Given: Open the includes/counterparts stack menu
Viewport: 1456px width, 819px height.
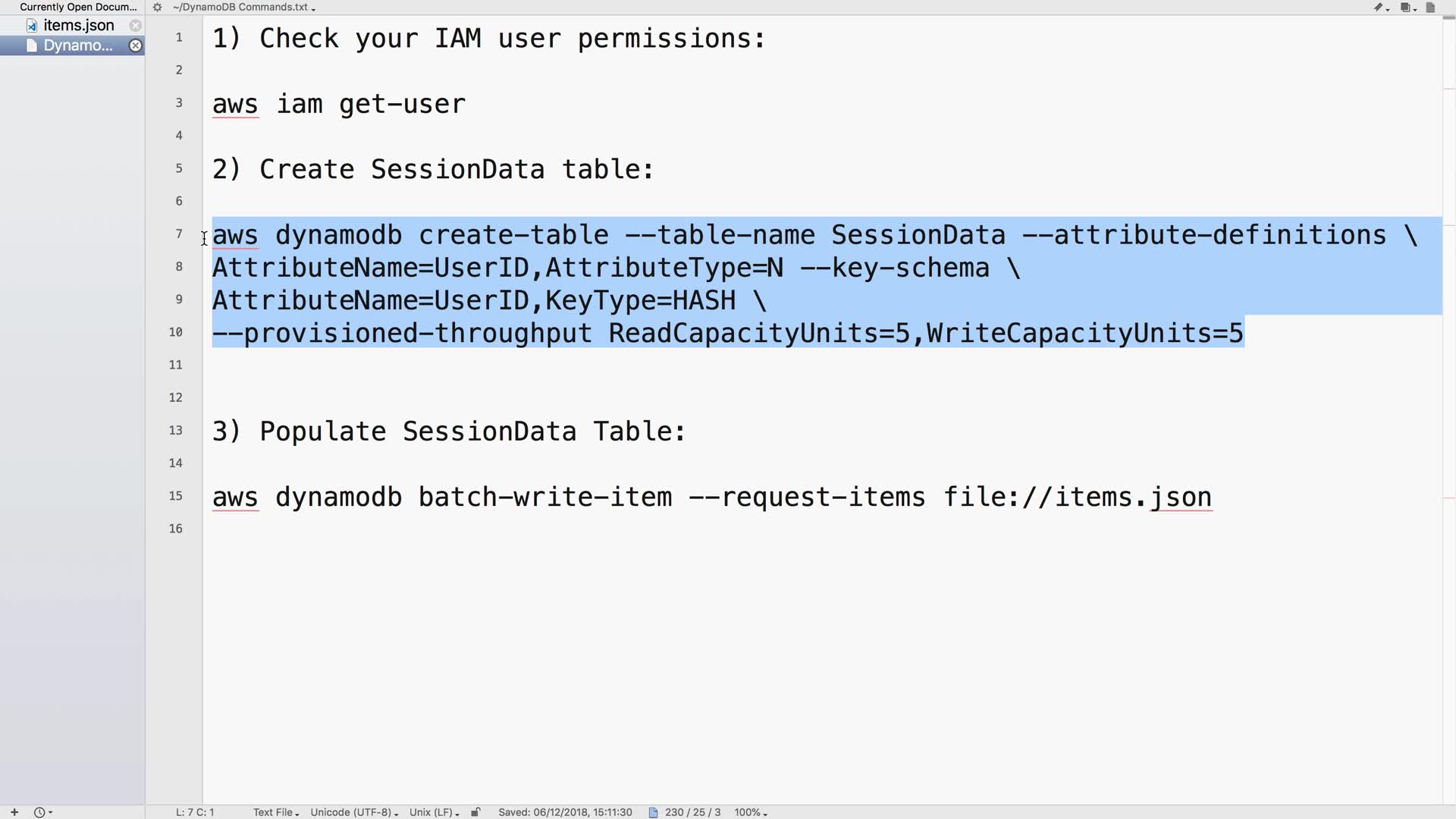Looking at the screenshot, I should [1407, 8].
